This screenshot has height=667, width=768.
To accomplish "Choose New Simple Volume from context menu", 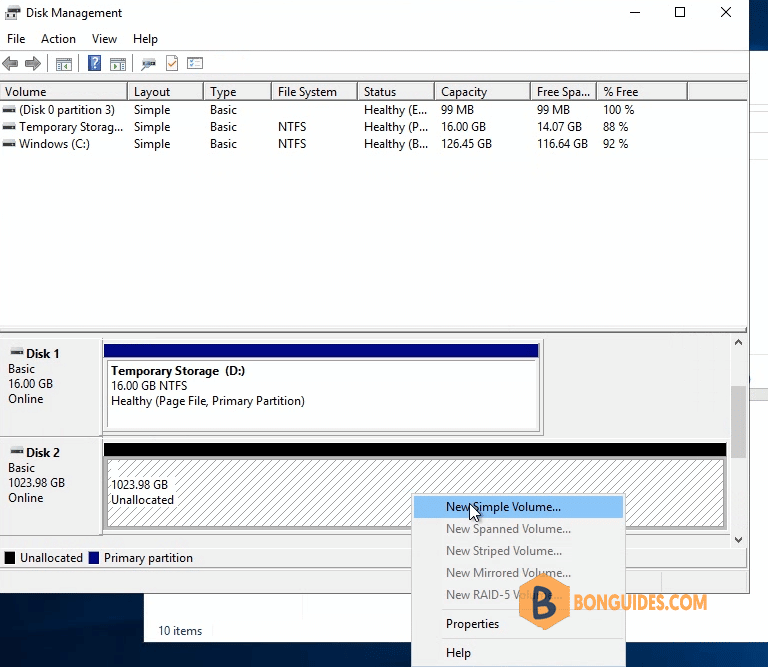I will point(503,507).
